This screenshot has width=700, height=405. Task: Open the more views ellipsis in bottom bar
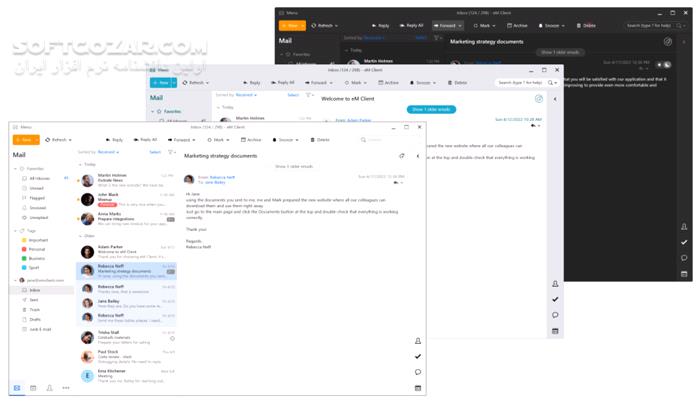66,388
